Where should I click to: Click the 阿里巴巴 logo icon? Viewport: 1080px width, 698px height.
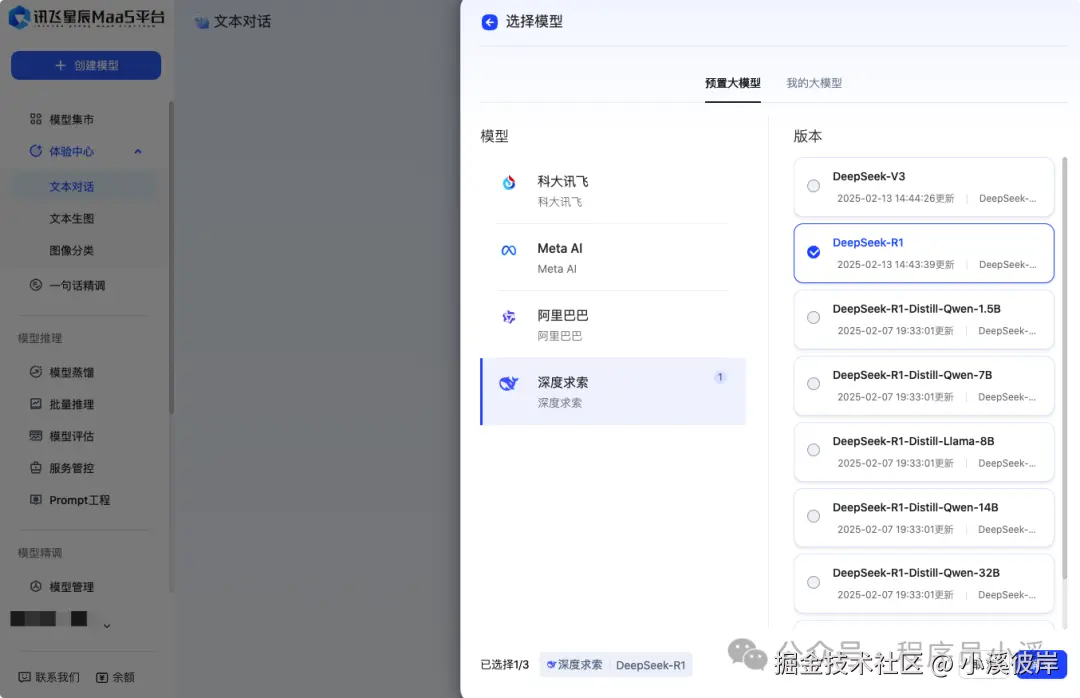pos(509,317)
